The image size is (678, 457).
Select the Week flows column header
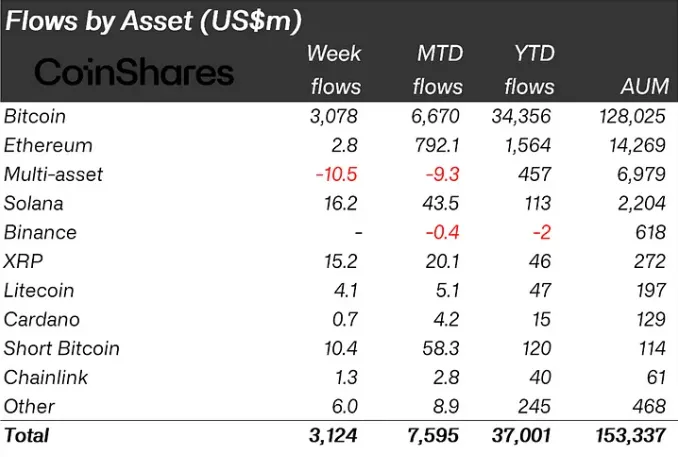[336, 70]
